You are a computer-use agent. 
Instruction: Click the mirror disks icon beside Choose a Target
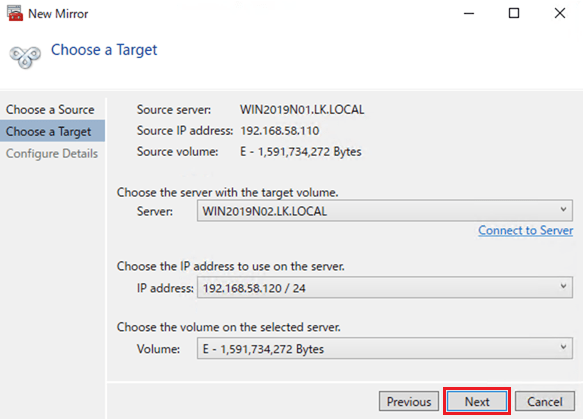click(x=25, y=57)
